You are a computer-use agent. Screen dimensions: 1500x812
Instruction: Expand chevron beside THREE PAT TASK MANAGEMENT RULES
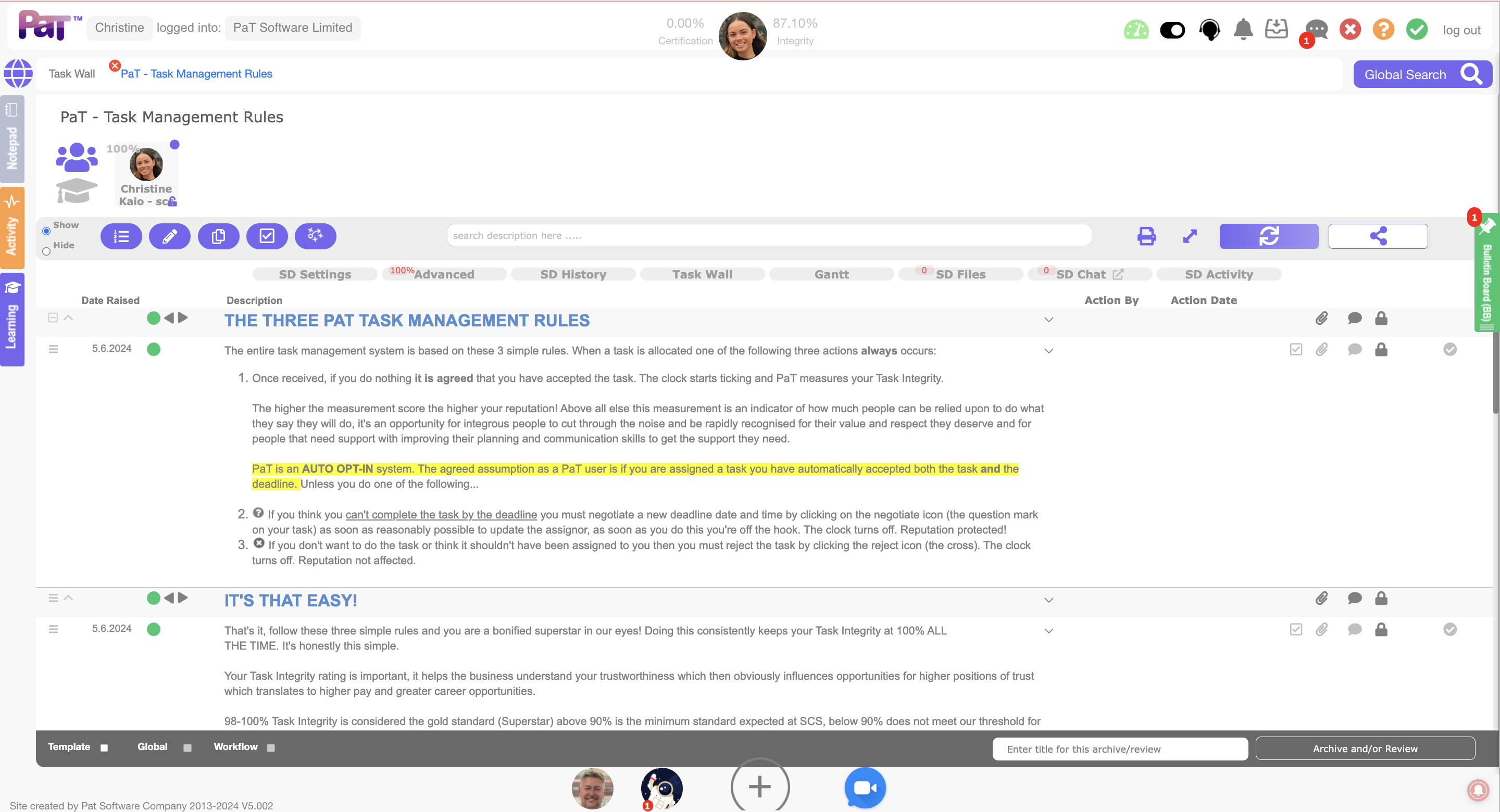coord(1048,320)
